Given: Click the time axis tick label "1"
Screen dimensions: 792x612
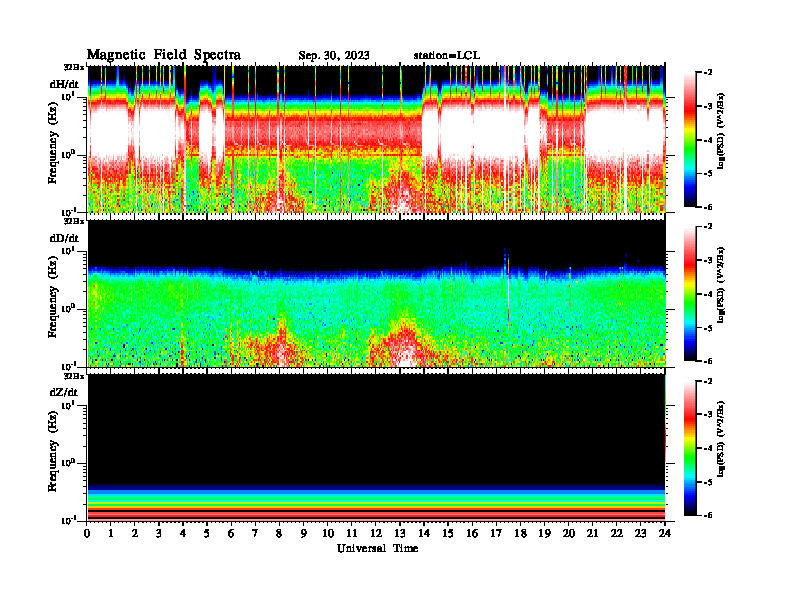Looking at the screenshot, I should (111, 533).
